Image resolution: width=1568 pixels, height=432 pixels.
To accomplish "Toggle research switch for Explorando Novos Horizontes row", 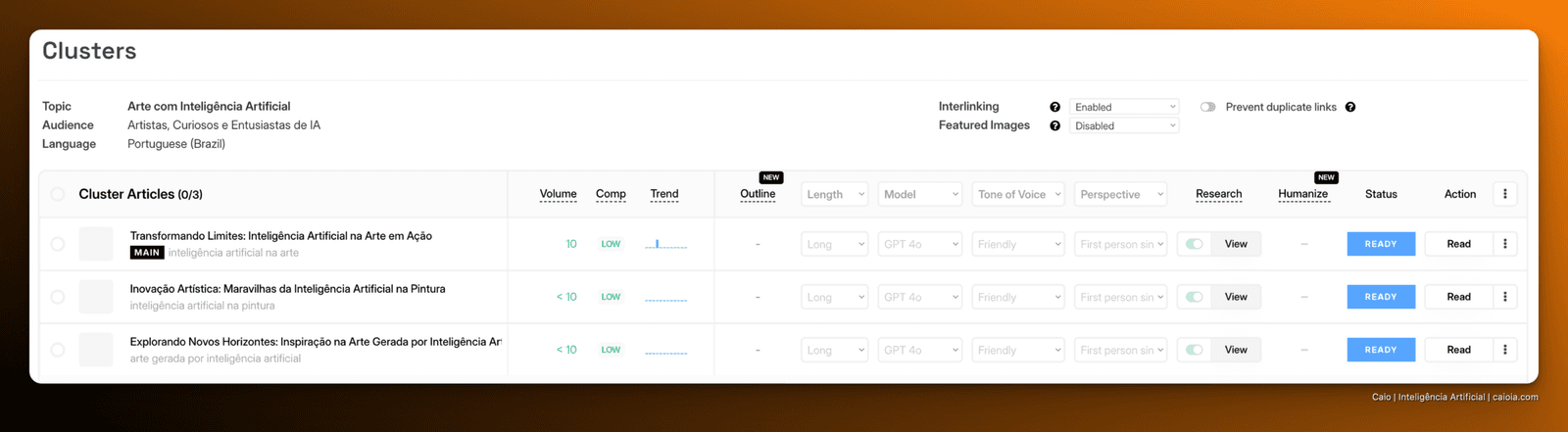I will point(1194,350).
